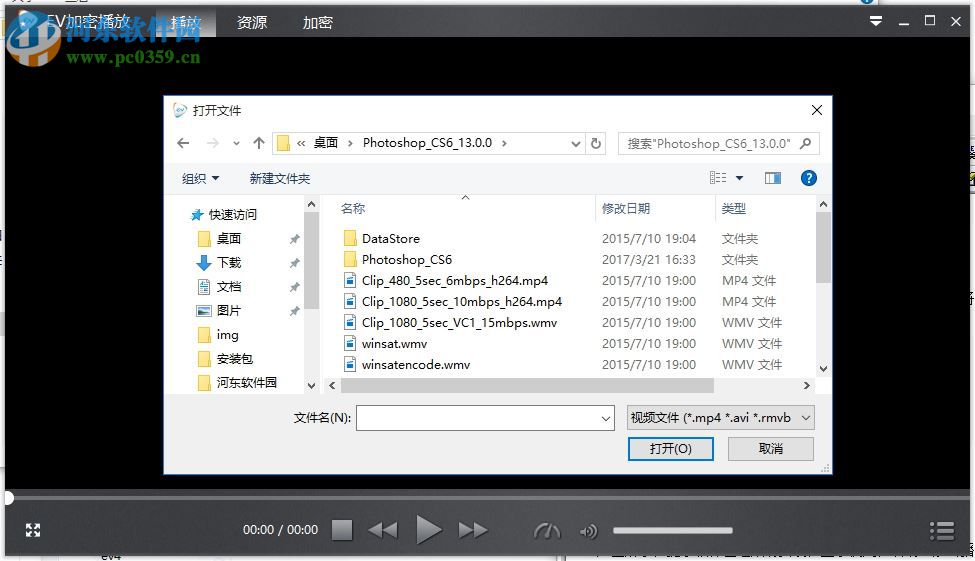975x561 pixels.
Task: Click pin icon next to 下载
Action: (294, 263)
